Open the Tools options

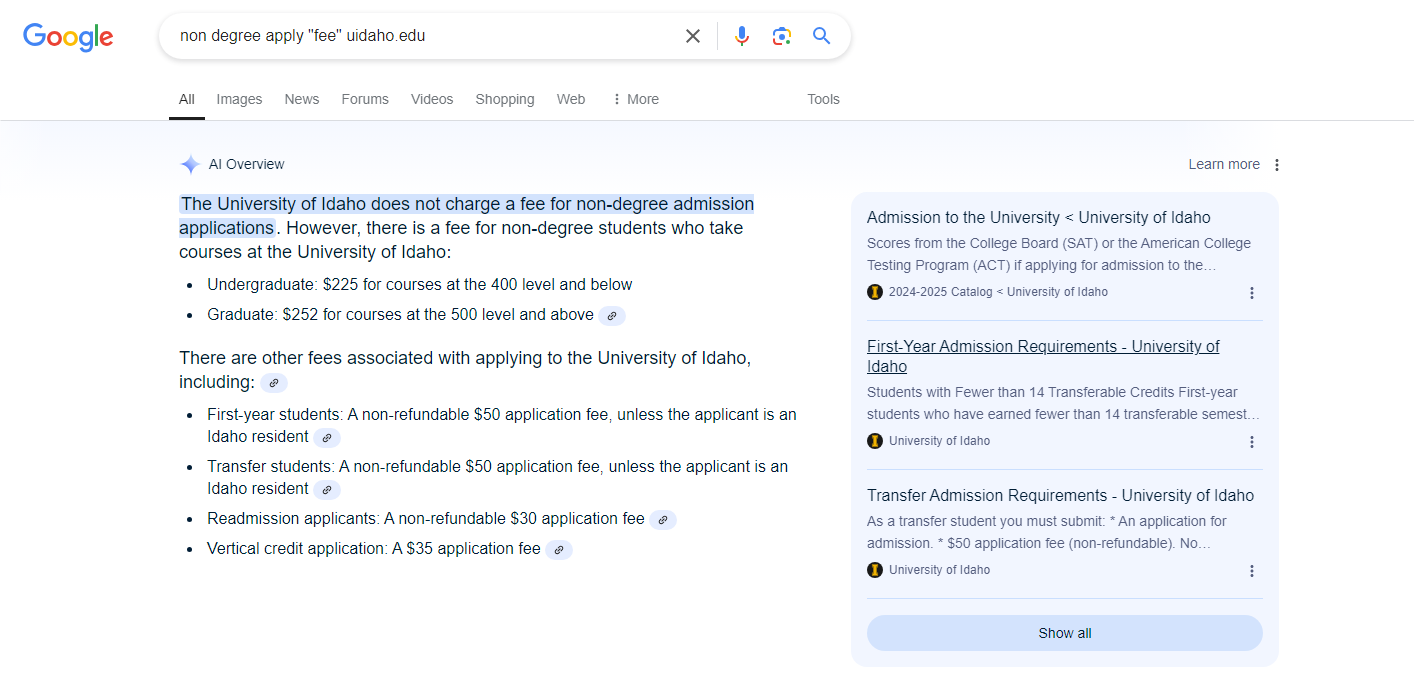(x=823, y=99)
